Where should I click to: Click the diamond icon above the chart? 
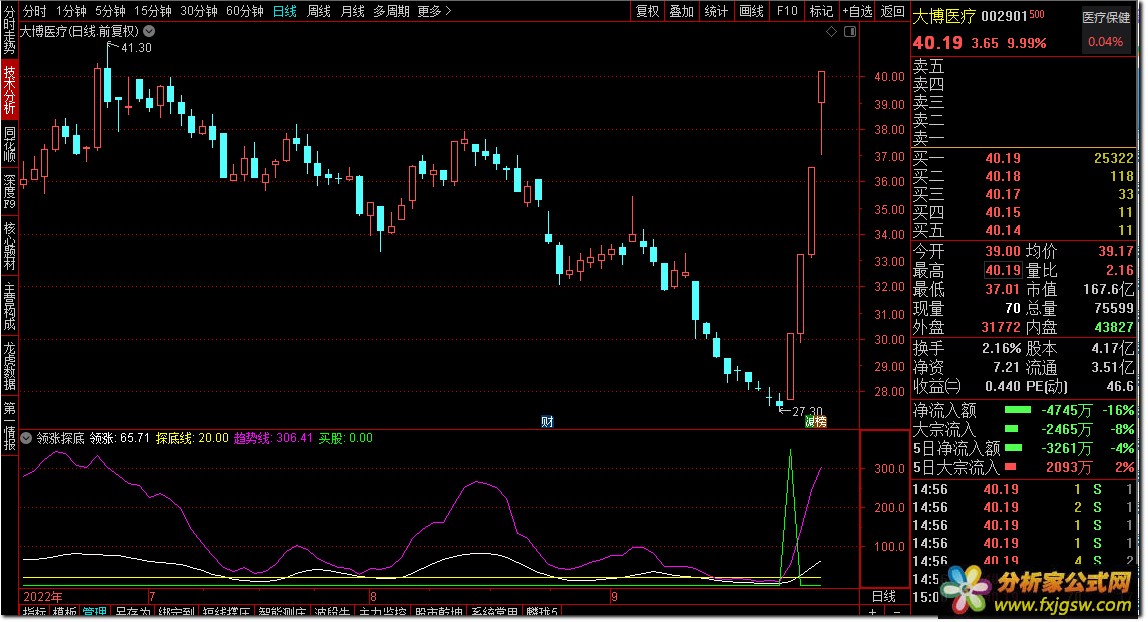click(831, 31)
